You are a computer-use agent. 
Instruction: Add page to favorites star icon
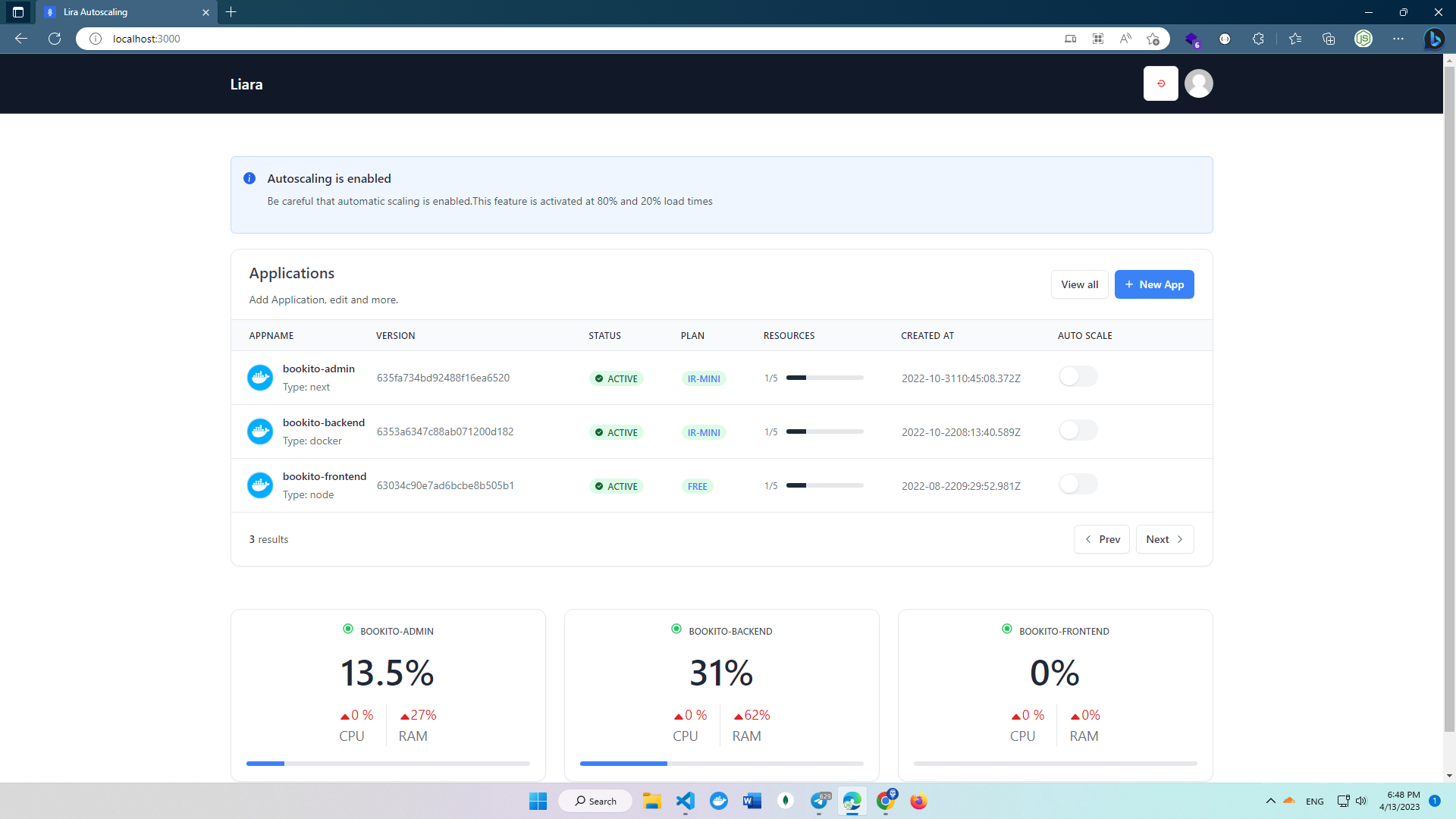(1153, 39)
